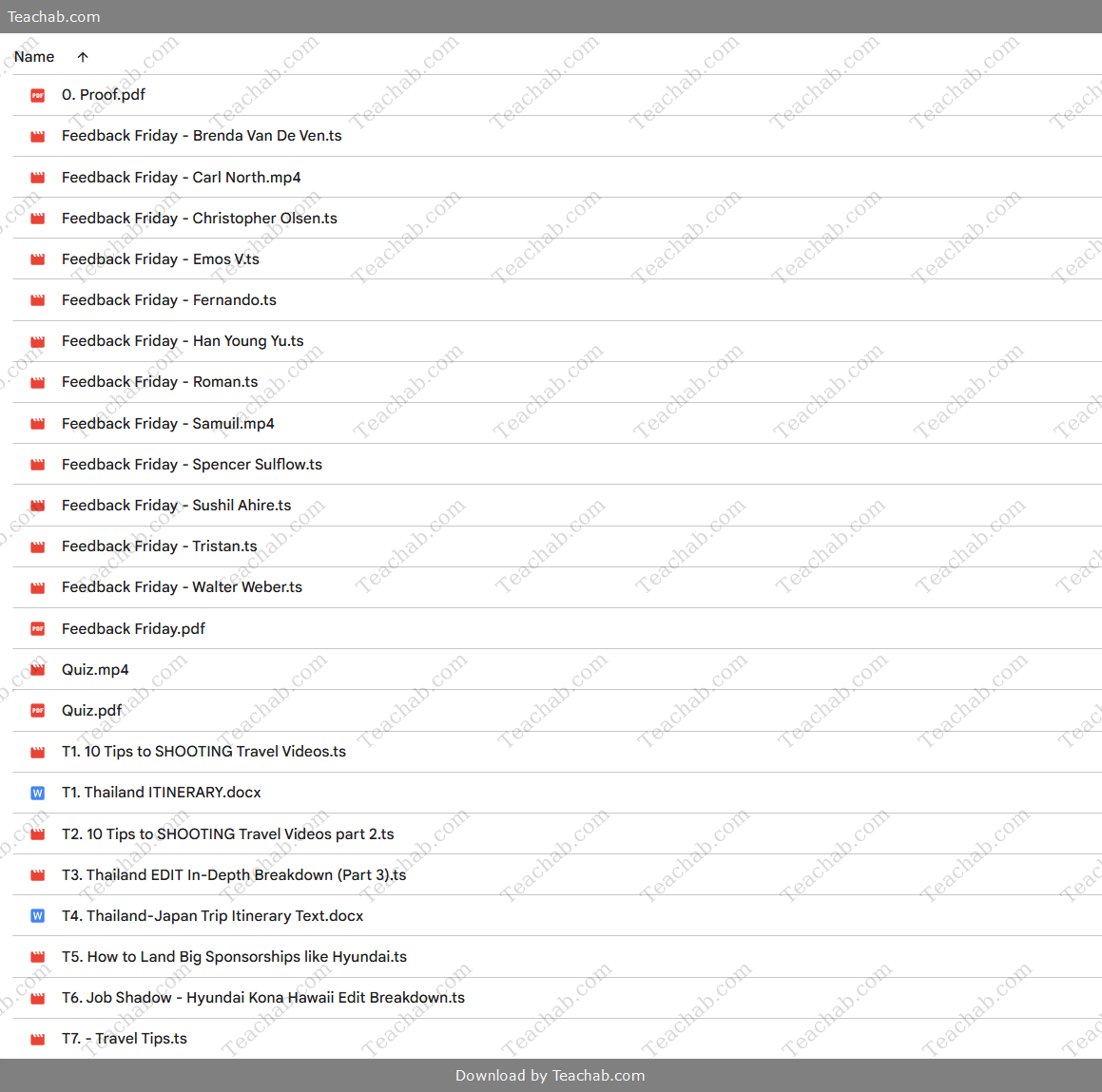The height and width of the screenshot is (1092, 1102).
Task: Open T5. How to Land Big Sponsorships like Hyundai.ts
Action: pos(234,957)
